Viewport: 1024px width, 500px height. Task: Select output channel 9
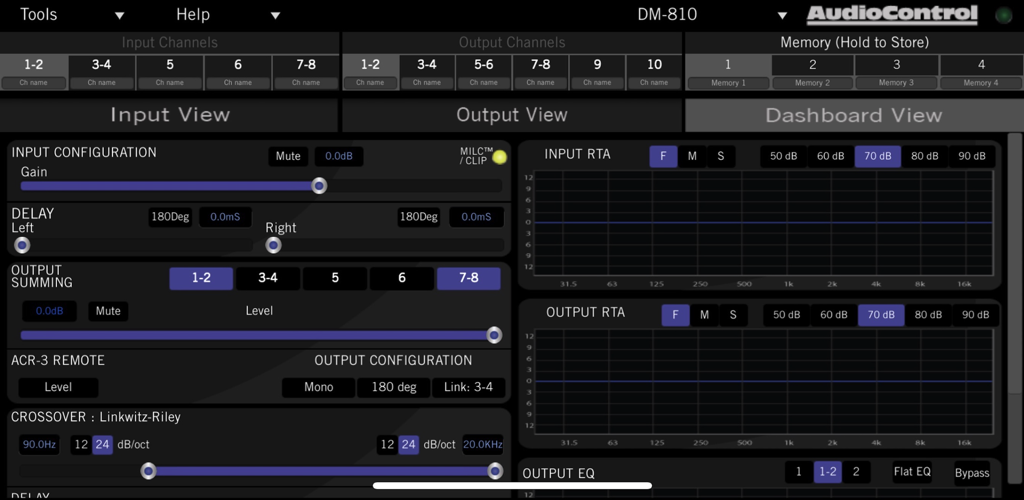[x=598, y=65]
